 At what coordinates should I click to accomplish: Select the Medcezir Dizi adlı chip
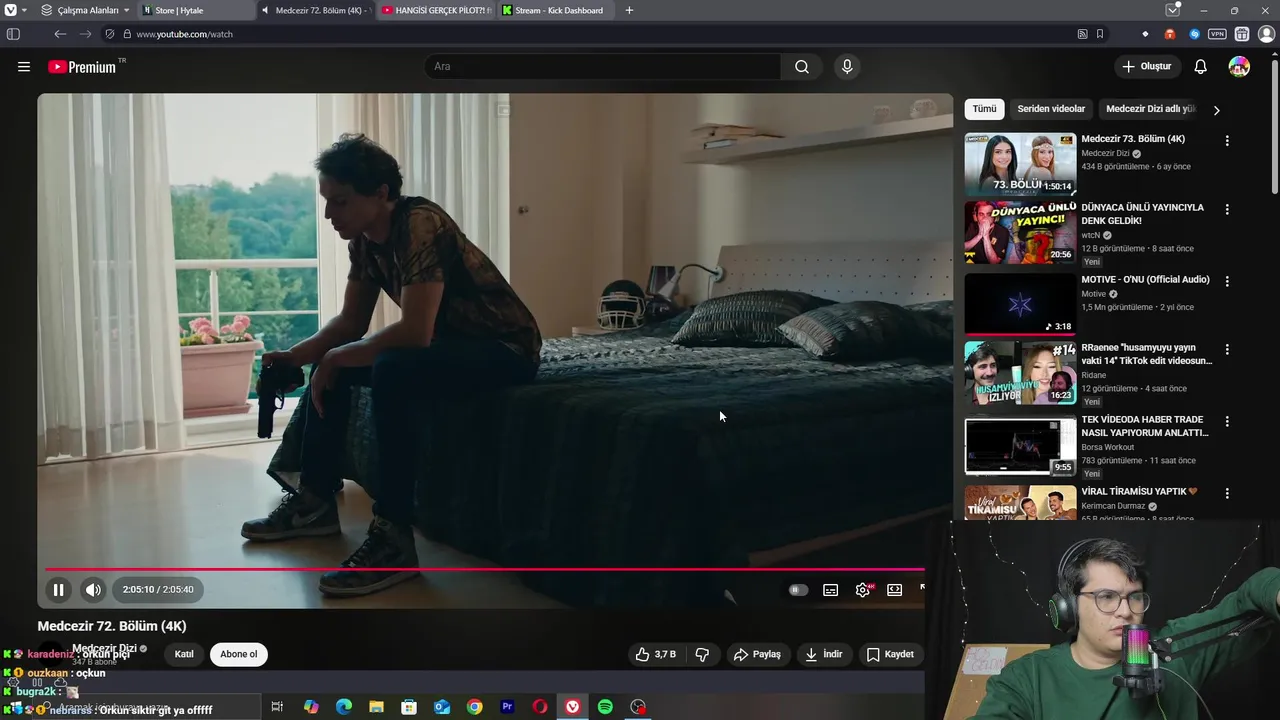pyautogui.click(x=1150, y=109)
